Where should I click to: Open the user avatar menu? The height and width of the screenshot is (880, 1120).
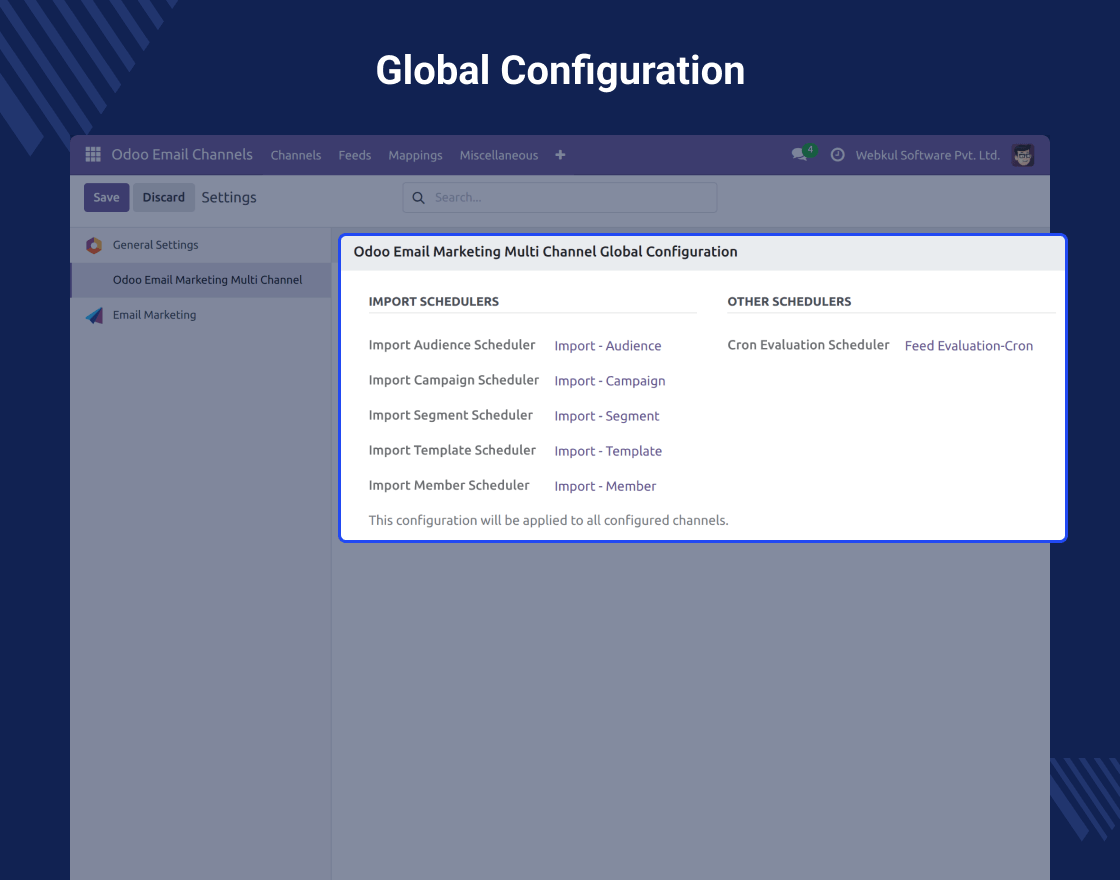[x=1023, y=155]
